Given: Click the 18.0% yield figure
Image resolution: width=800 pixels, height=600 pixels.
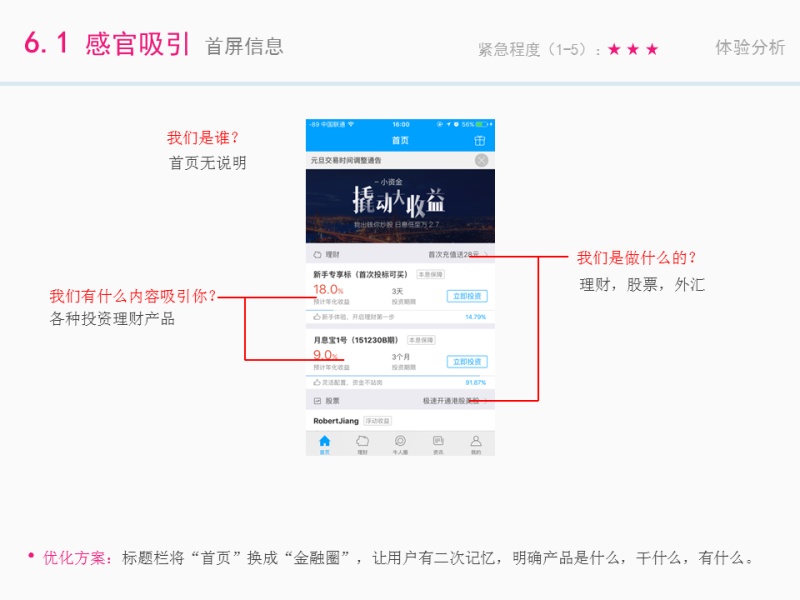Looking at the screenshot, I should [x=328, y=290].
